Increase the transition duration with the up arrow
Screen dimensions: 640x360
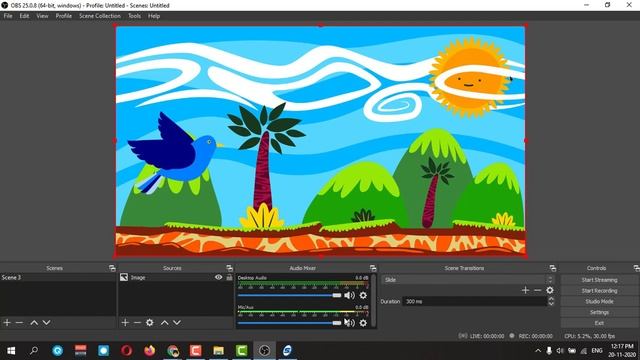click(551, 299)
